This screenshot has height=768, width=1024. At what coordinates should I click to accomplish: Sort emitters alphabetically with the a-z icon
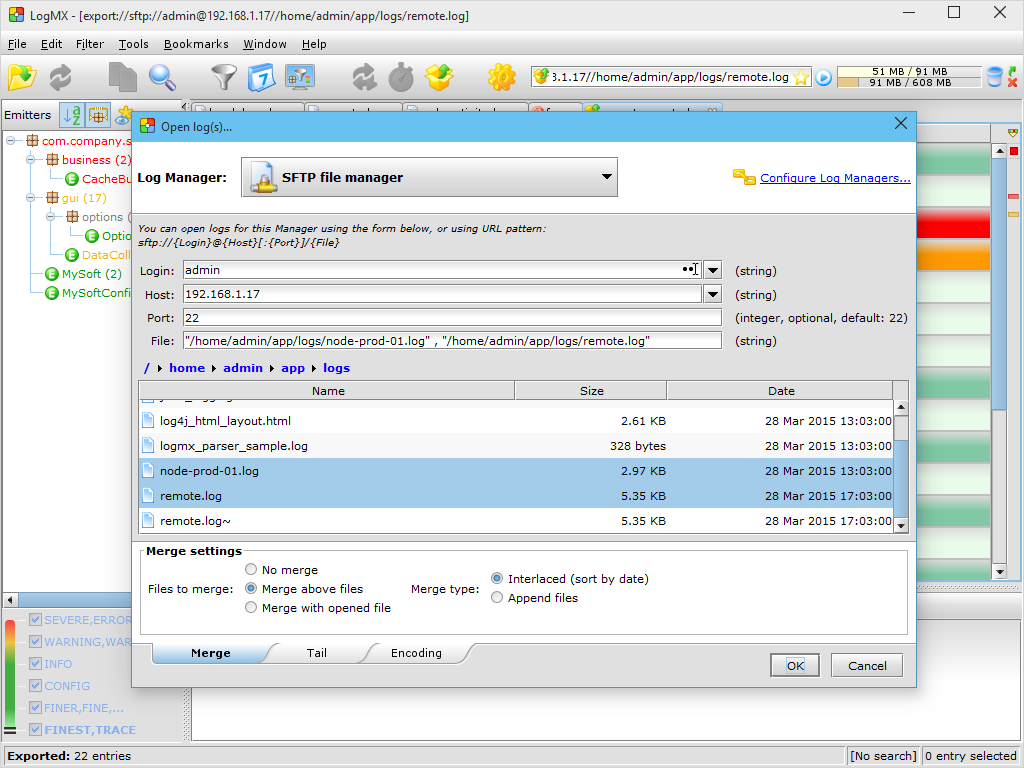[72, 116]
